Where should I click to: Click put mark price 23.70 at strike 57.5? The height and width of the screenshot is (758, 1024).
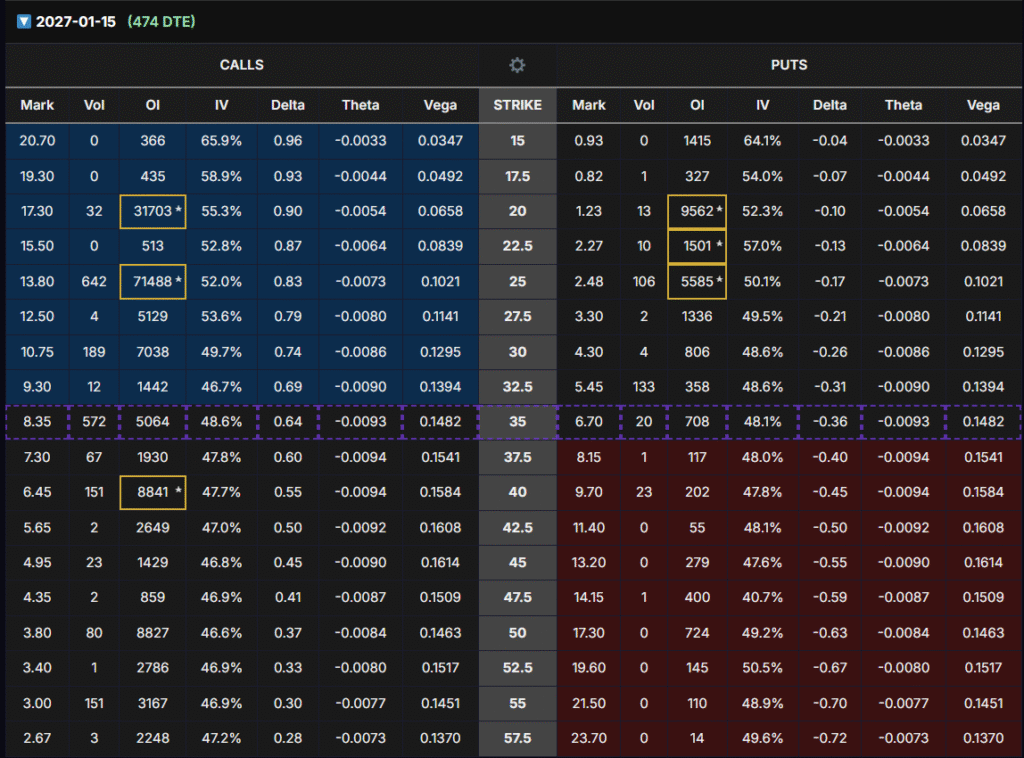pyautogui.click(x=589, y=738)
